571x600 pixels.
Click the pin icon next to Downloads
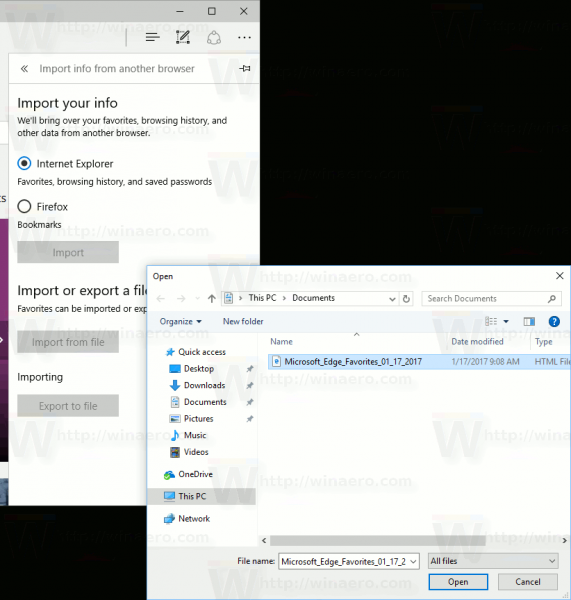250,385
